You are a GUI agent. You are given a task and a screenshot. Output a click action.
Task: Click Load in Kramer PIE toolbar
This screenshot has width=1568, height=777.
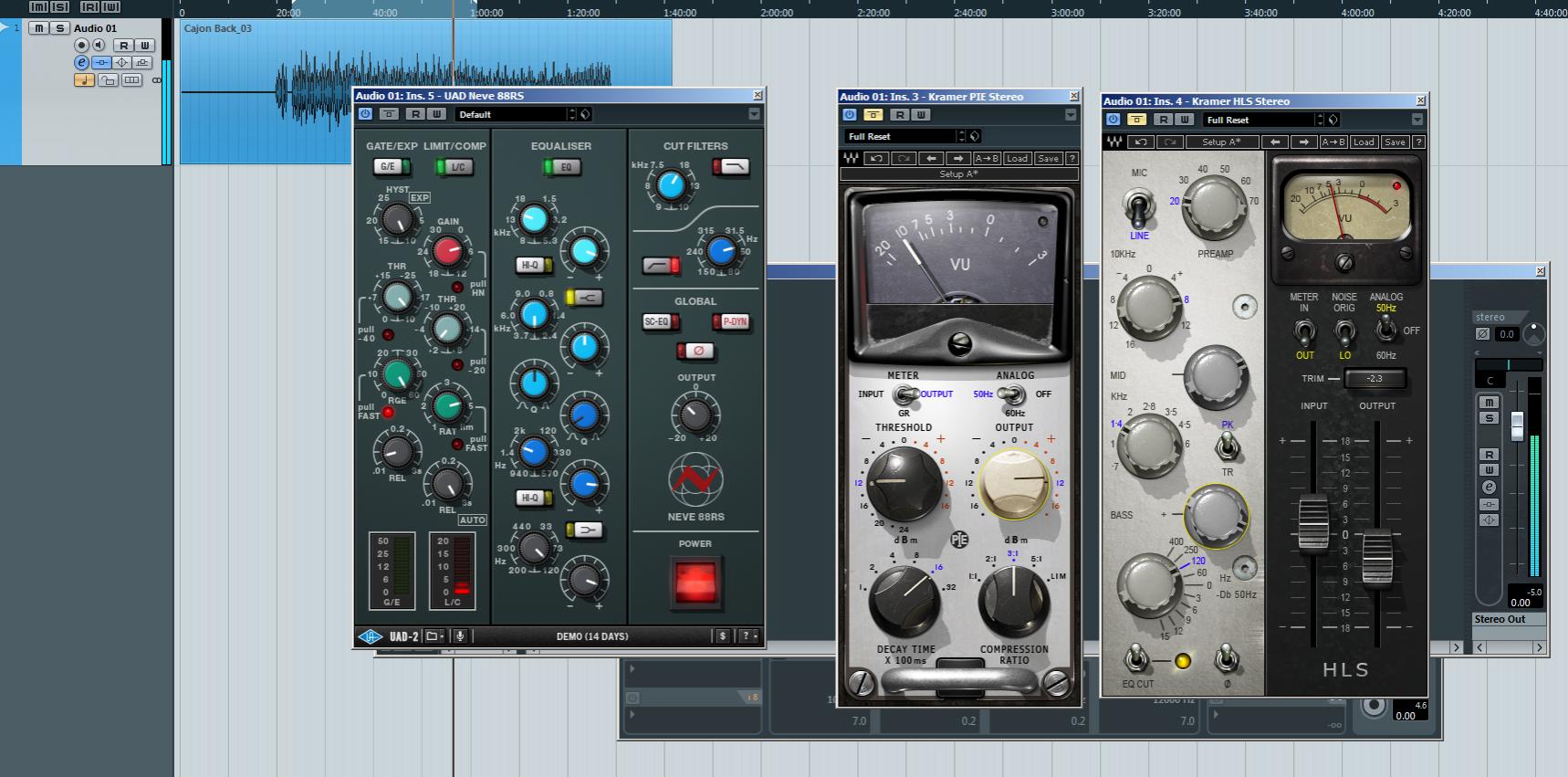click(1017, 158)
